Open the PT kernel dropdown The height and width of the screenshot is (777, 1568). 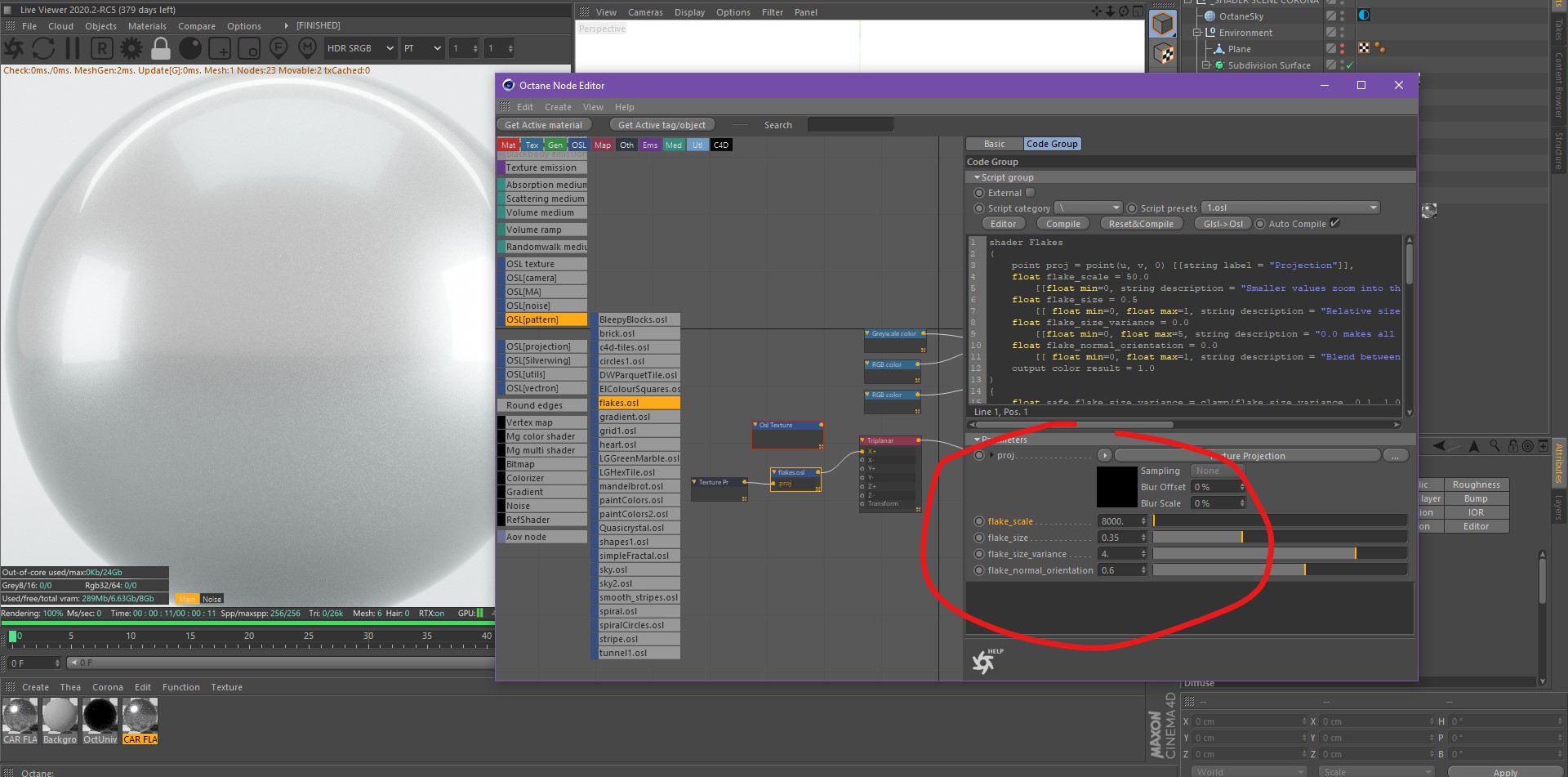422,48
